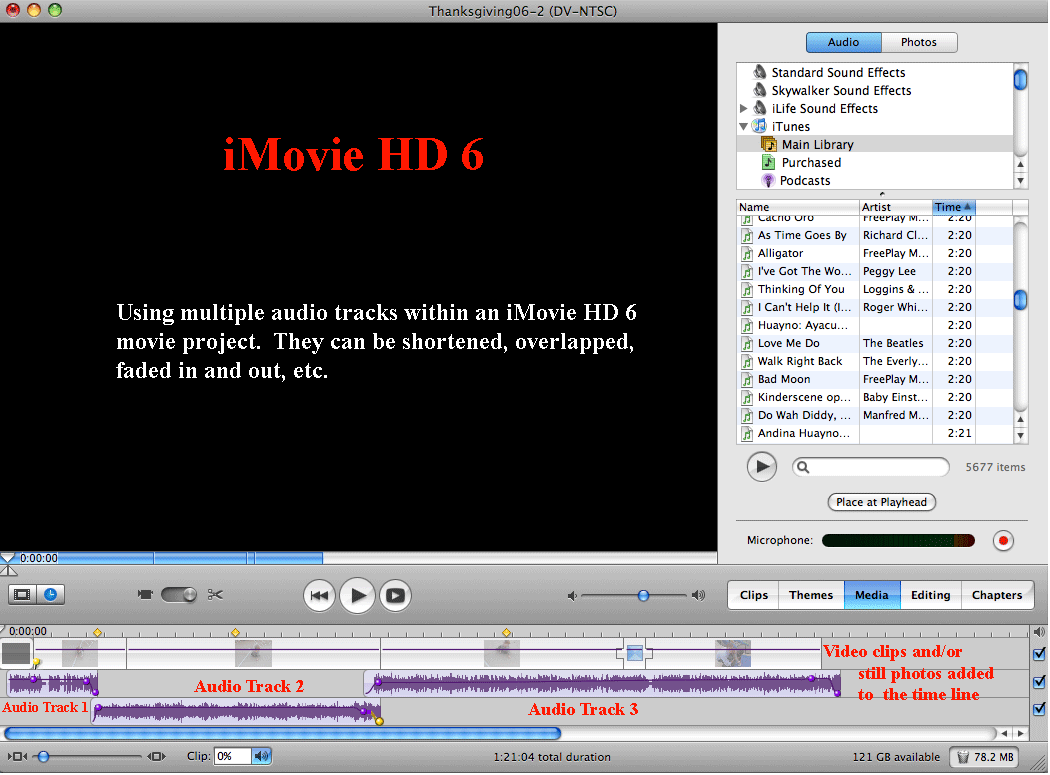The height and width of the screenshot is (775, 1050).
Task: Select the transition icon in video track
Action: pos(634,652)
